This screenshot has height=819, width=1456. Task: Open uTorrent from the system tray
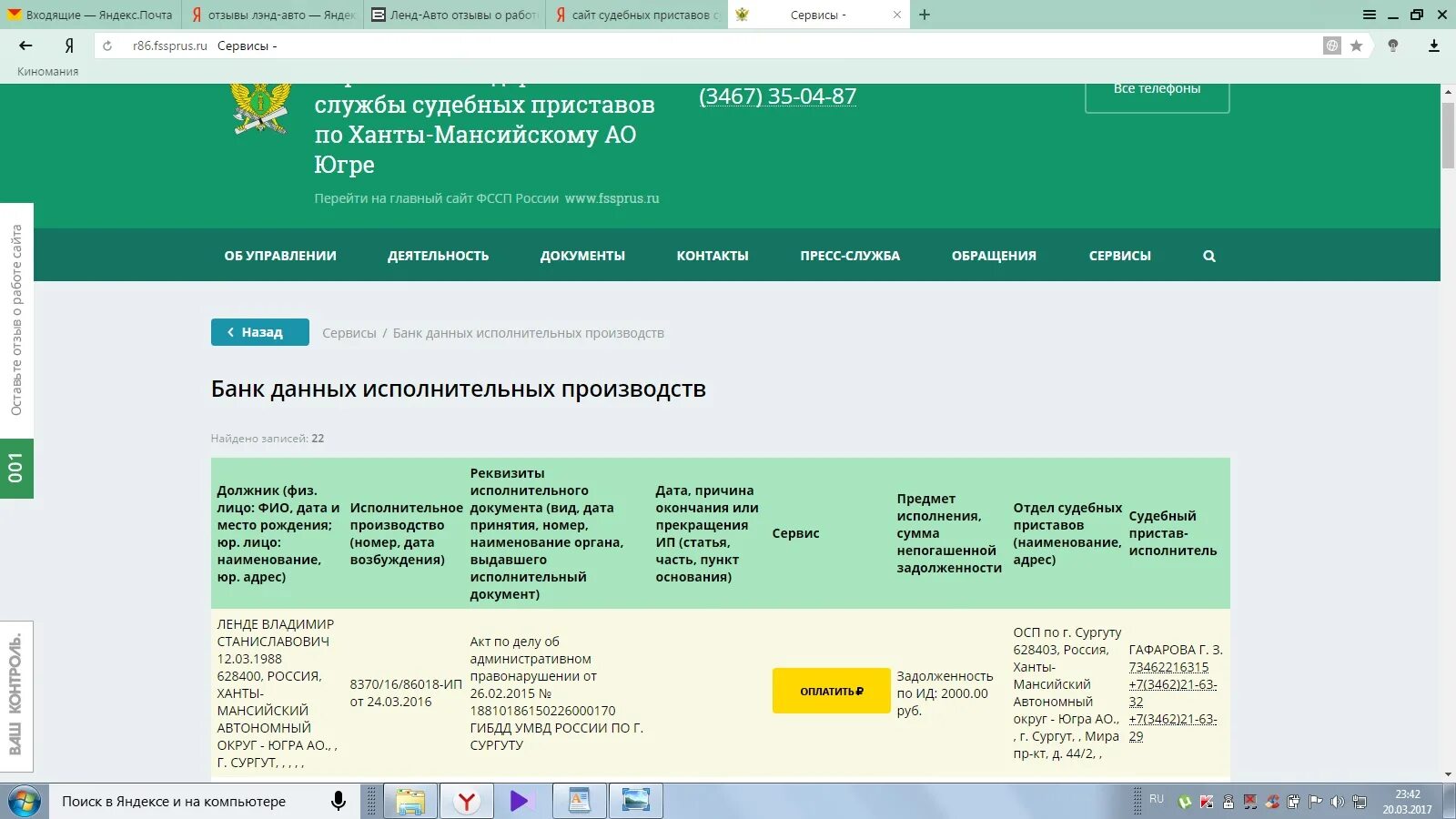(x=1184, y=802)
